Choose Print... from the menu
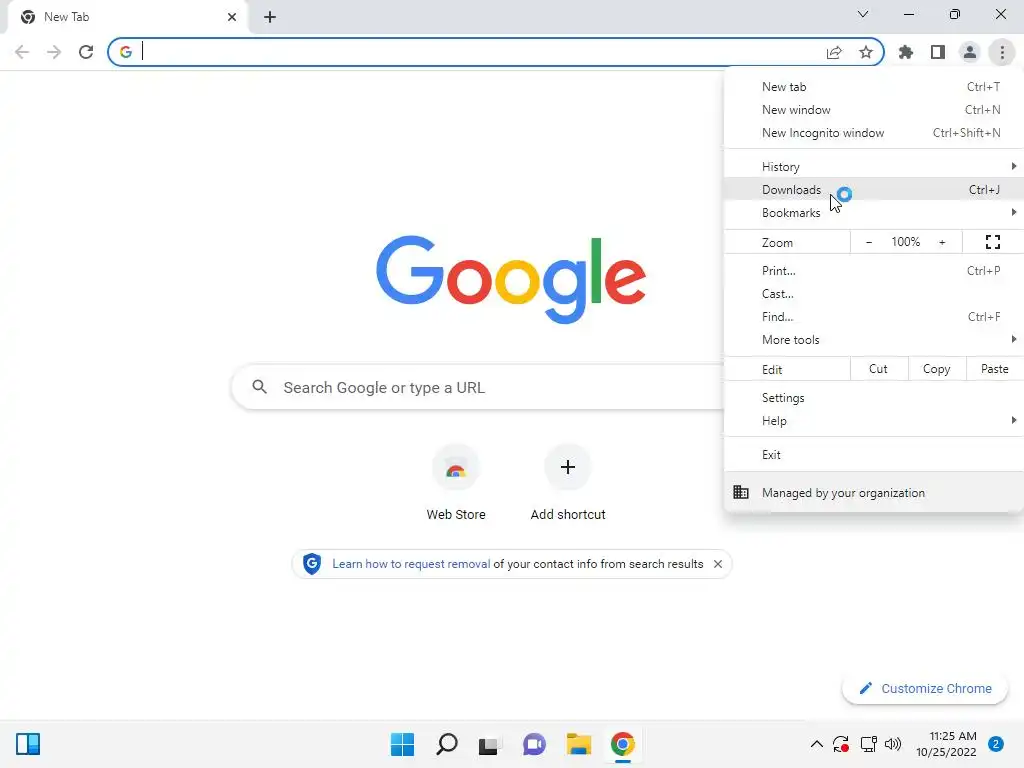Screen dimensions: 1024x768 (874, 270)
